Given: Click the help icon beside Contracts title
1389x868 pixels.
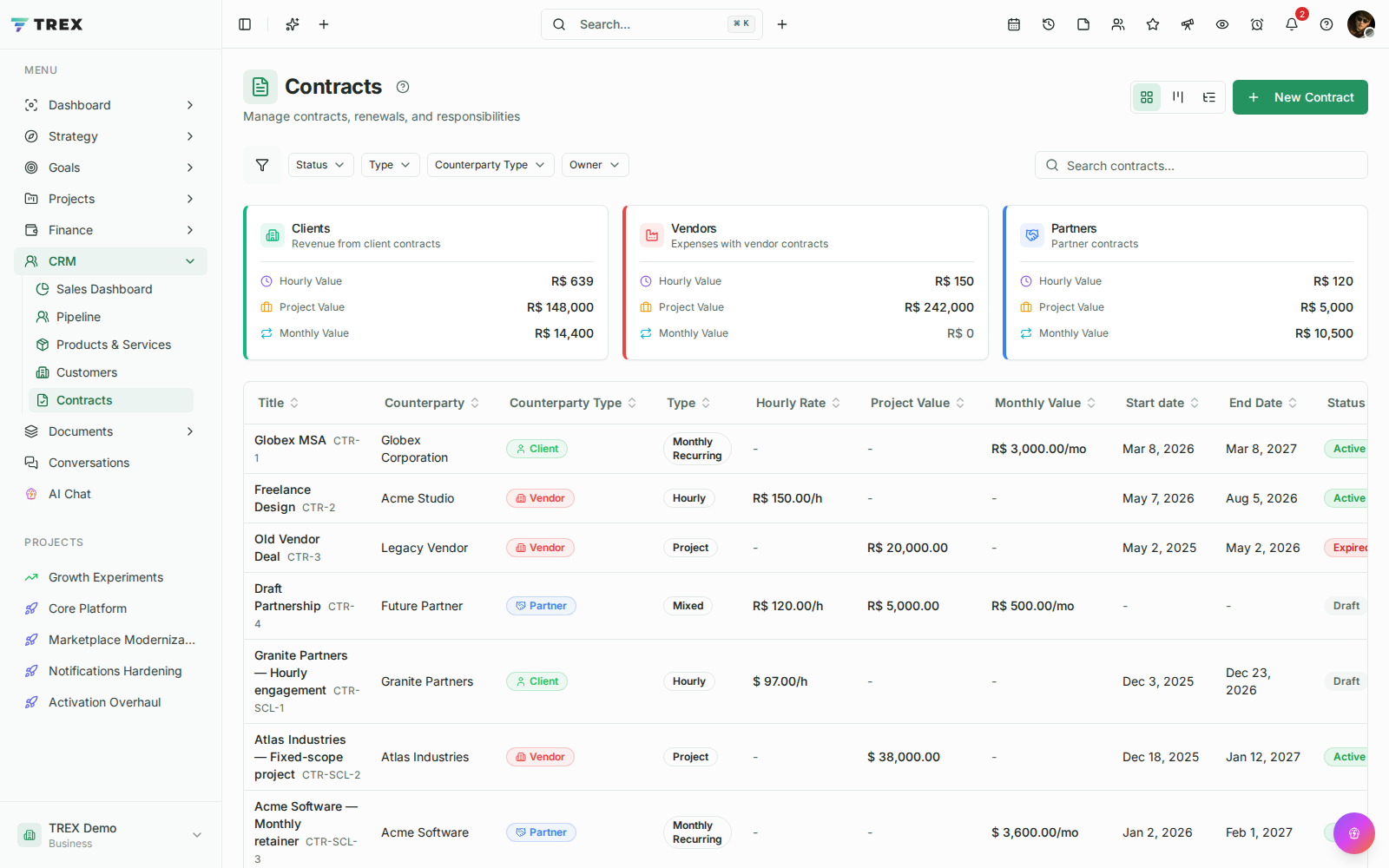Looking at the screenshot, I should (x=403, y=87).
